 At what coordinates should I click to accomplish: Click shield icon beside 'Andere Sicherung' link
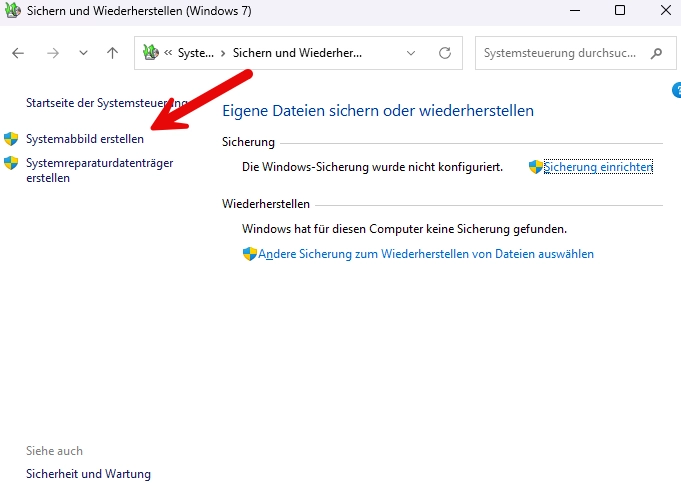pyautogui.click(x=250, y=254)
